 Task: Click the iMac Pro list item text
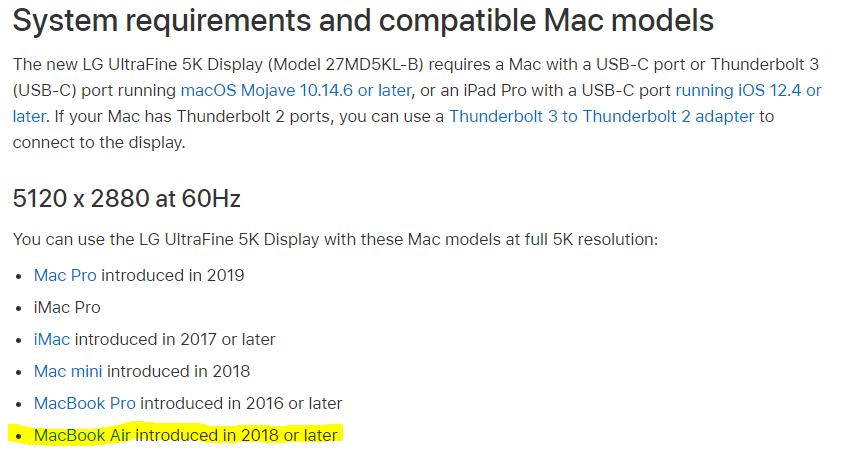point(67,307)
